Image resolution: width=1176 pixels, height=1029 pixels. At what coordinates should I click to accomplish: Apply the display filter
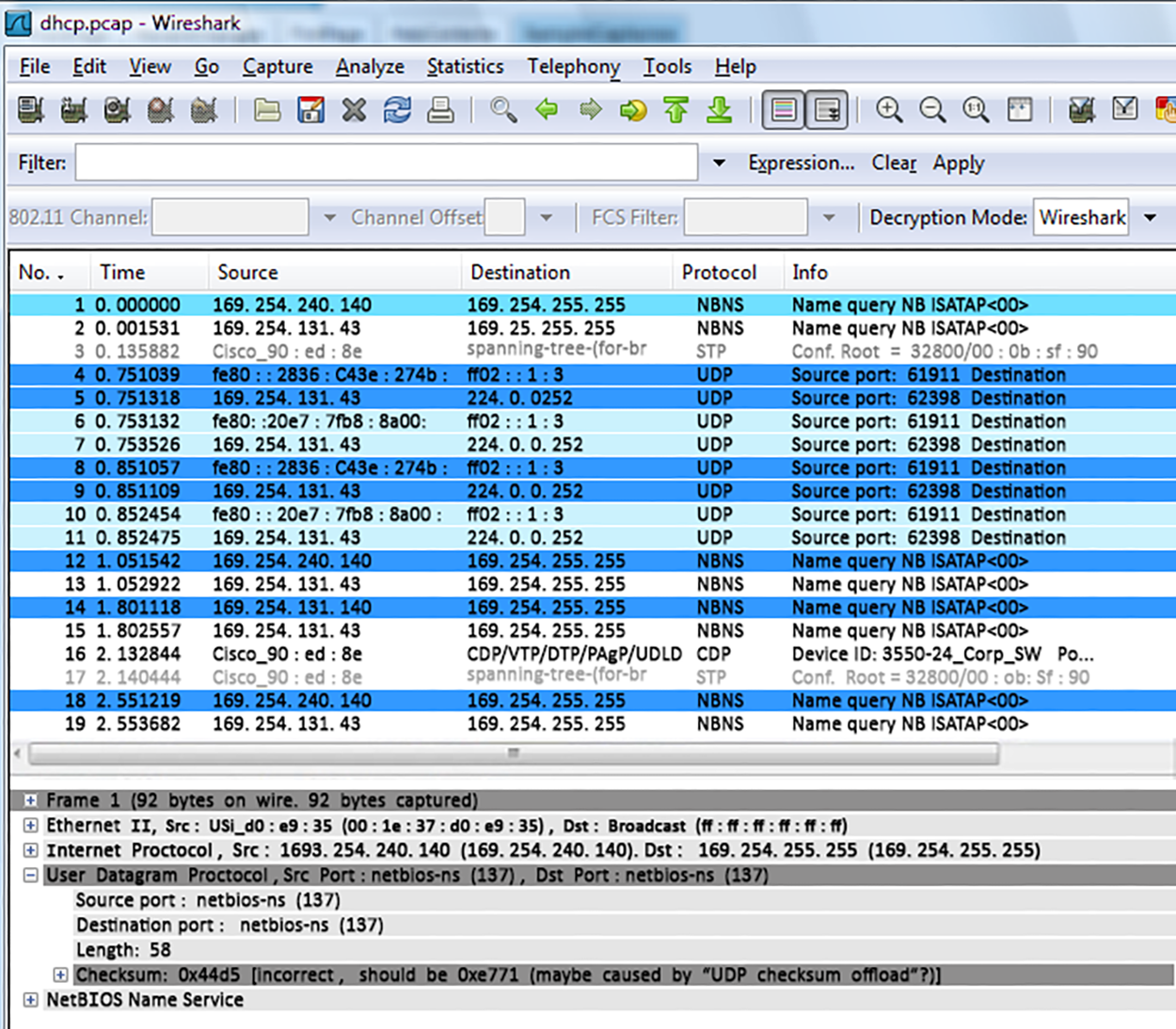coord(958,163)
